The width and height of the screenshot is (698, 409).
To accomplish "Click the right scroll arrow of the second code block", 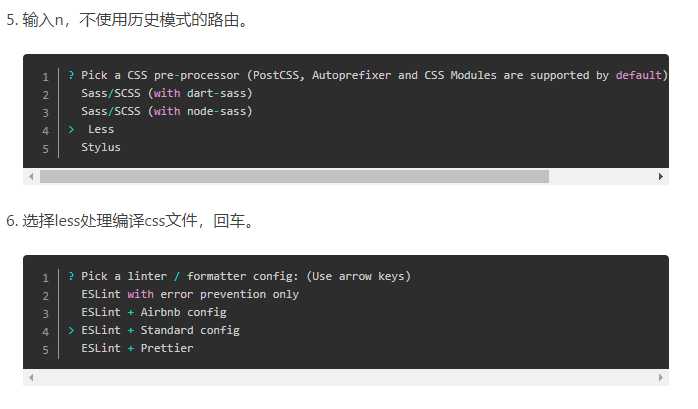I will pos(661,378).
